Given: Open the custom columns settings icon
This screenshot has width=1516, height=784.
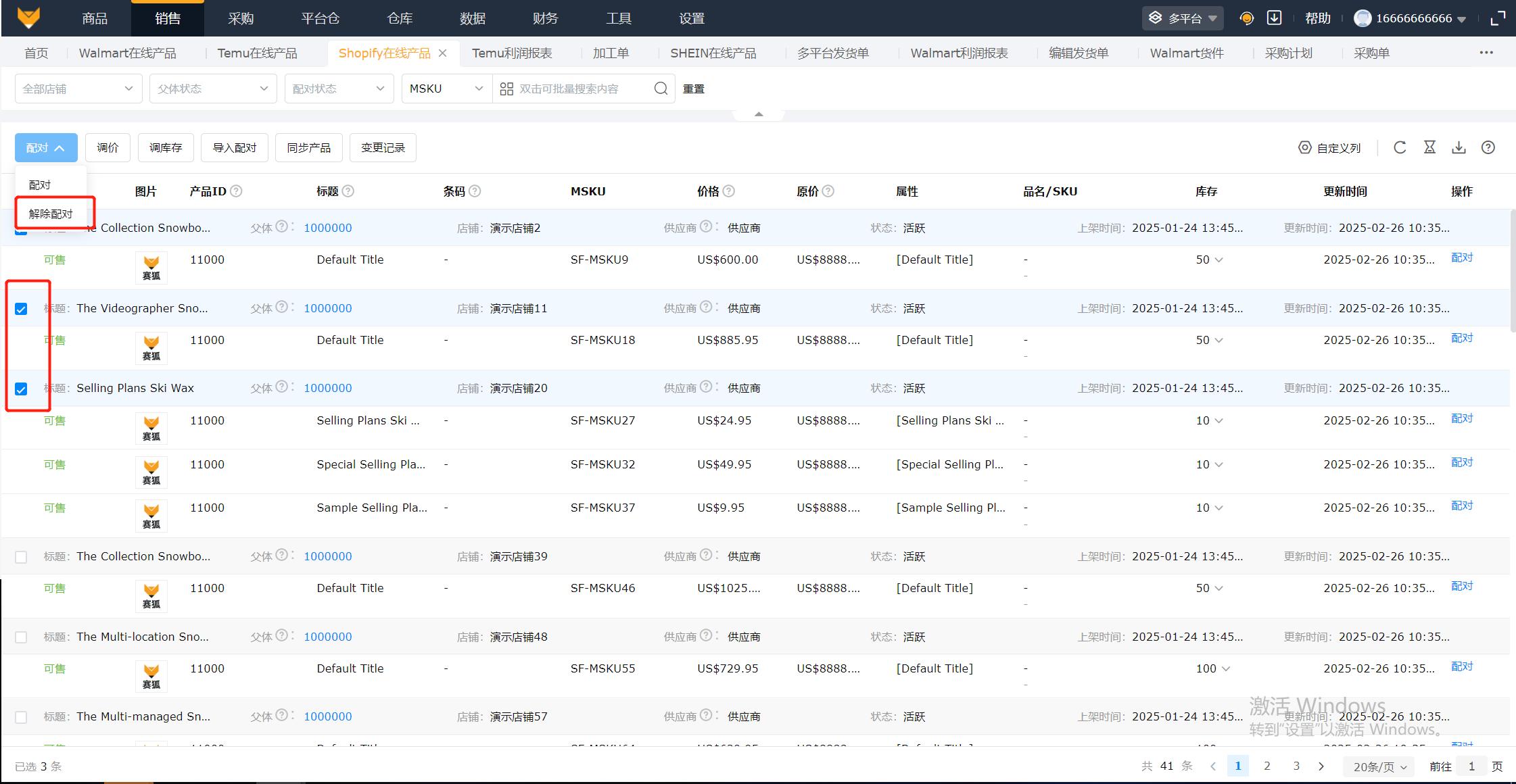Looking at the screenshot, I should click(1304, 147).
